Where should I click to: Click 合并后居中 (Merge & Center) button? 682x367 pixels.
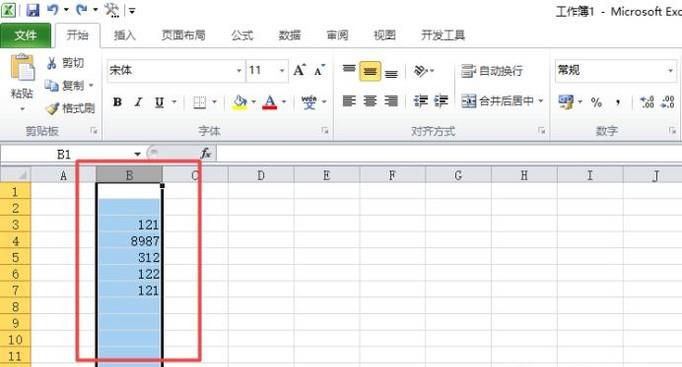pyautogui.click(x=498, y=101)
